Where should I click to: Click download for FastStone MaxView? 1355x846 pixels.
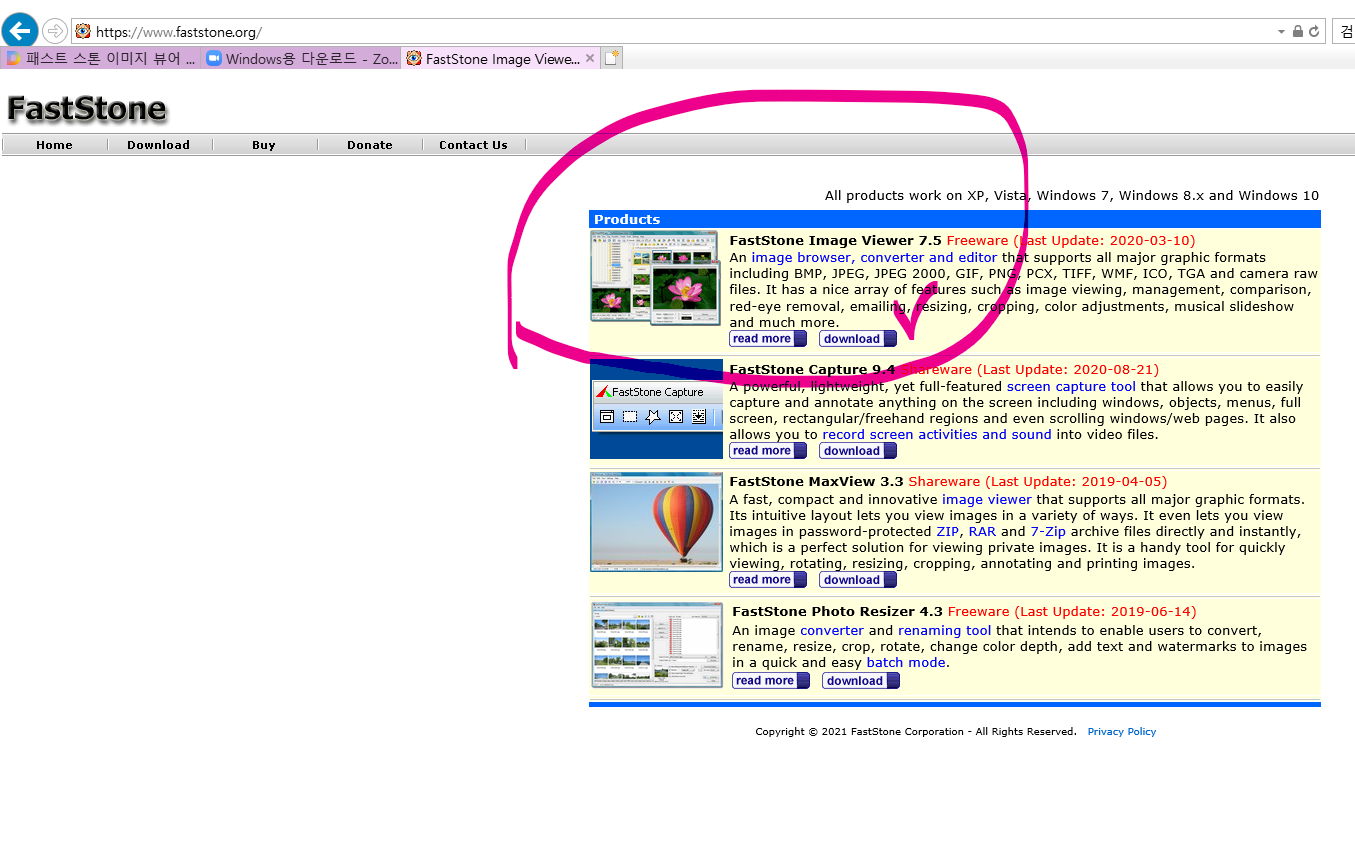pyautogui.click(x=857, y=580)
